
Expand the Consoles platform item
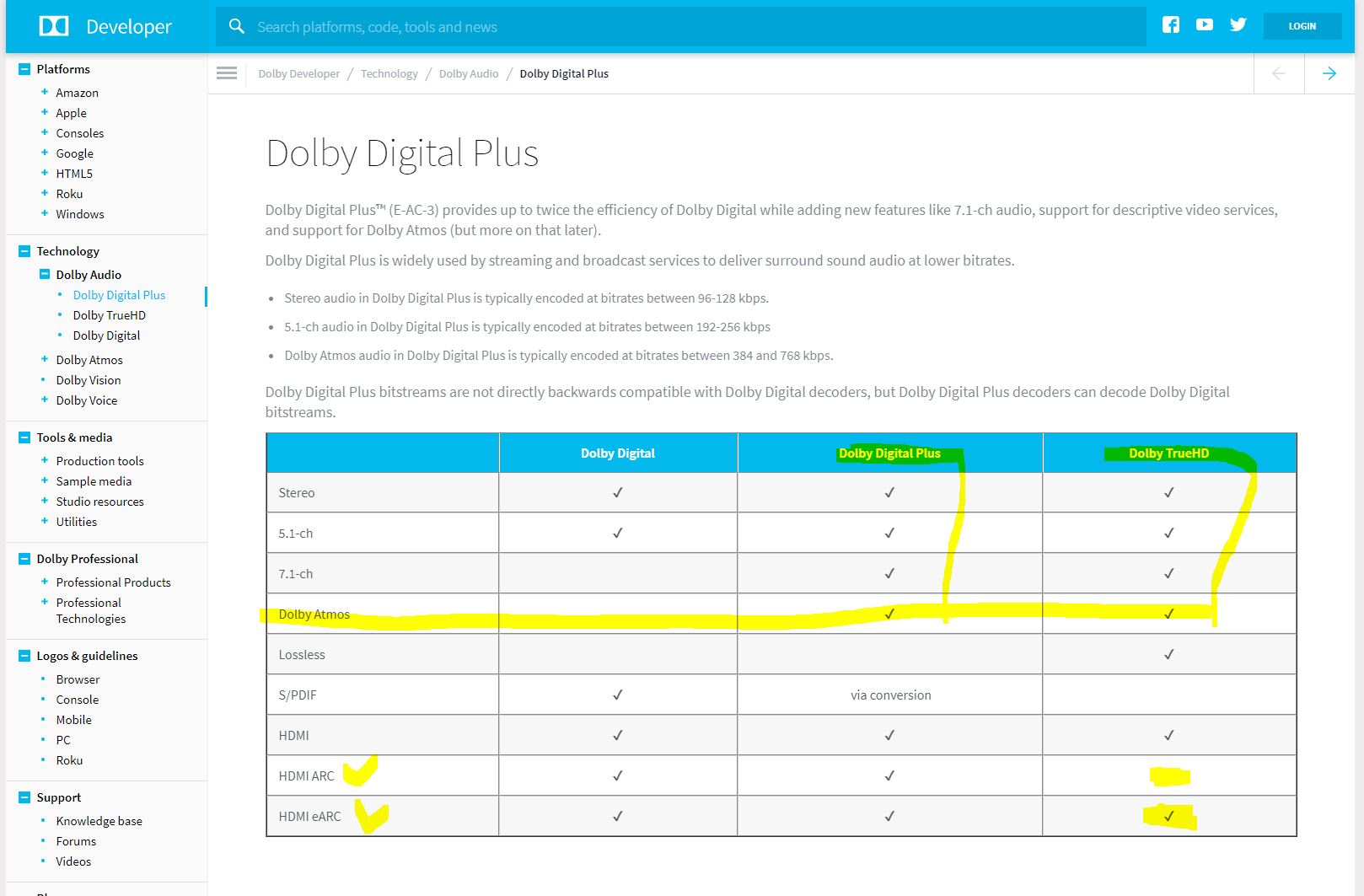[x=44, y=132]
